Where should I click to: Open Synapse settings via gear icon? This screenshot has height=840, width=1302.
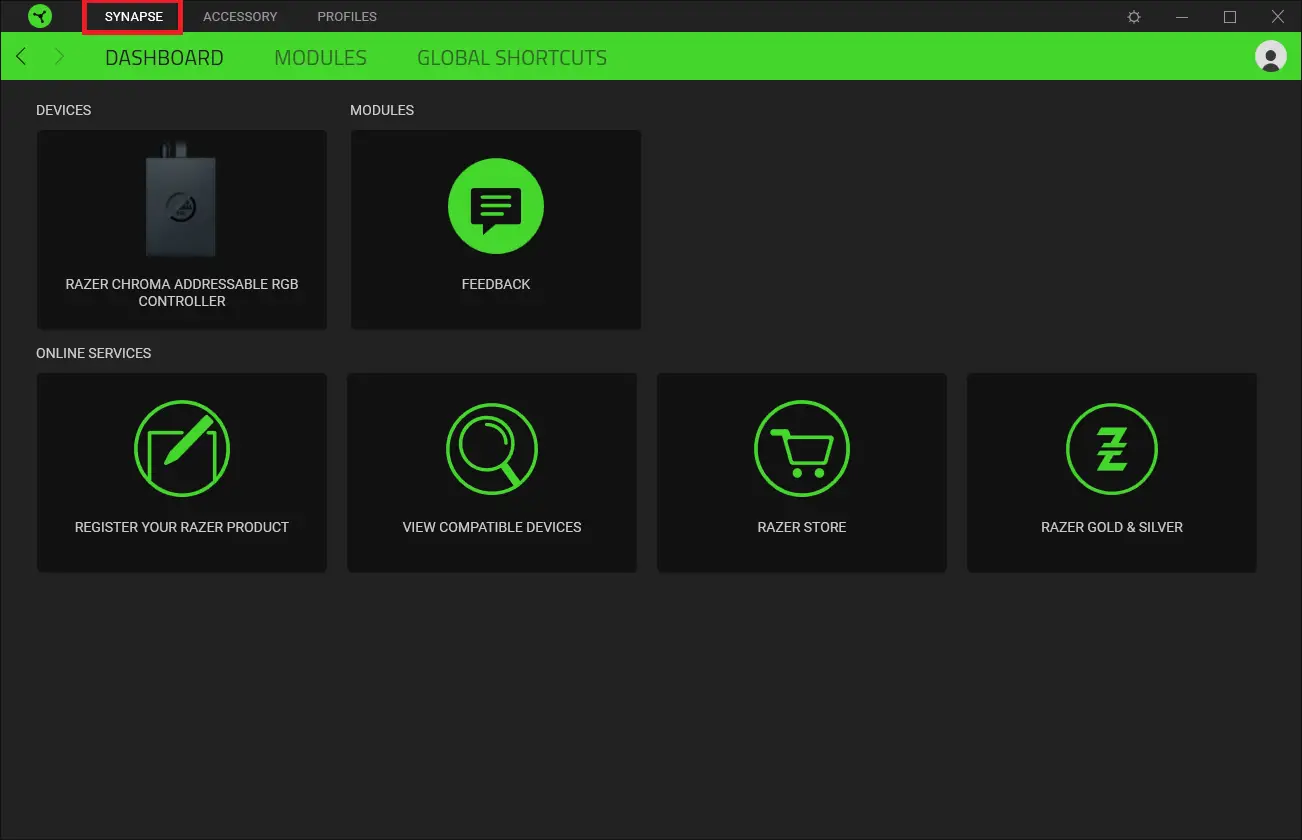[1133, 16]
